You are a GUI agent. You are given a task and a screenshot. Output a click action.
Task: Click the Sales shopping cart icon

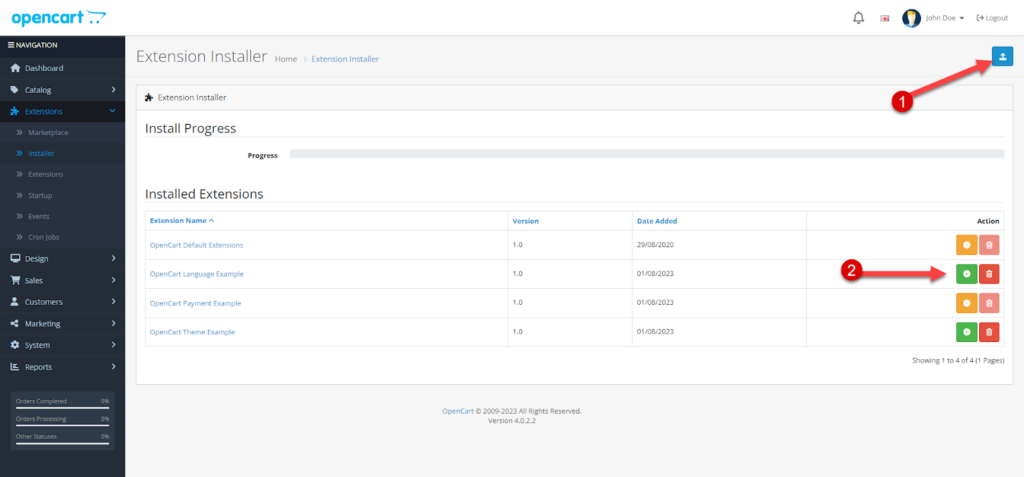[x=15, y=280]
